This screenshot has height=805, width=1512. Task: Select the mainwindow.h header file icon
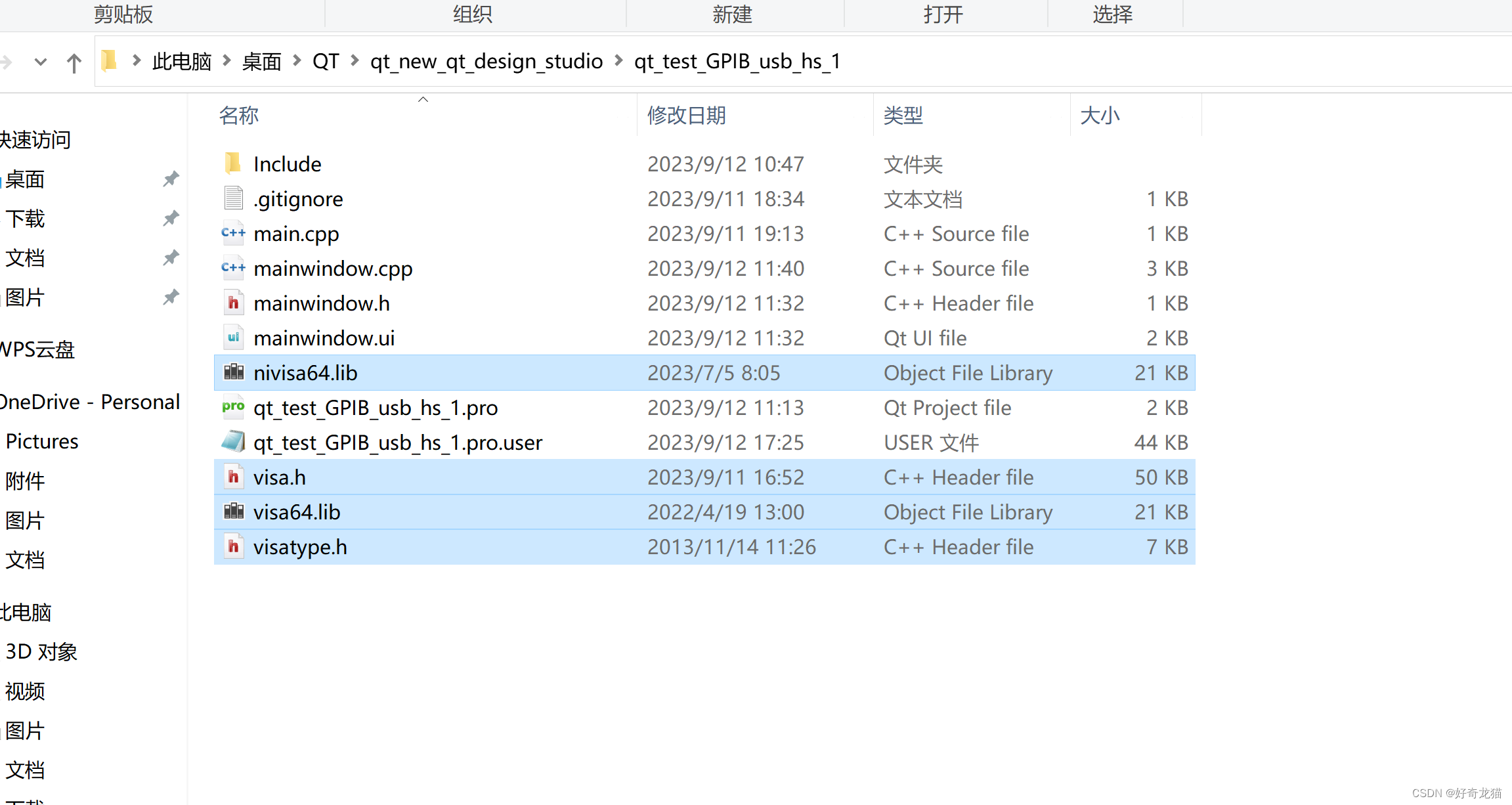(233, 303)
